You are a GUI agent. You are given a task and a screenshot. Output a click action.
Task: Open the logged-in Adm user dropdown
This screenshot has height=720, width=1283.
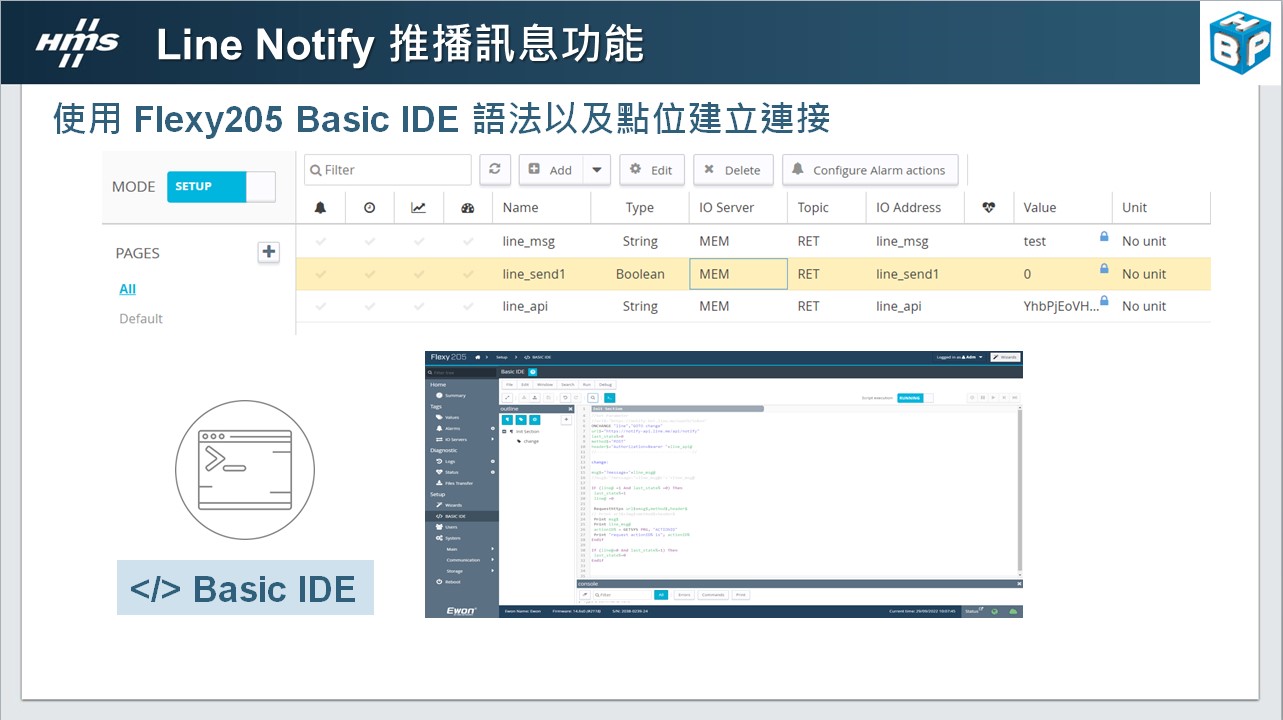tap(959, 357)
